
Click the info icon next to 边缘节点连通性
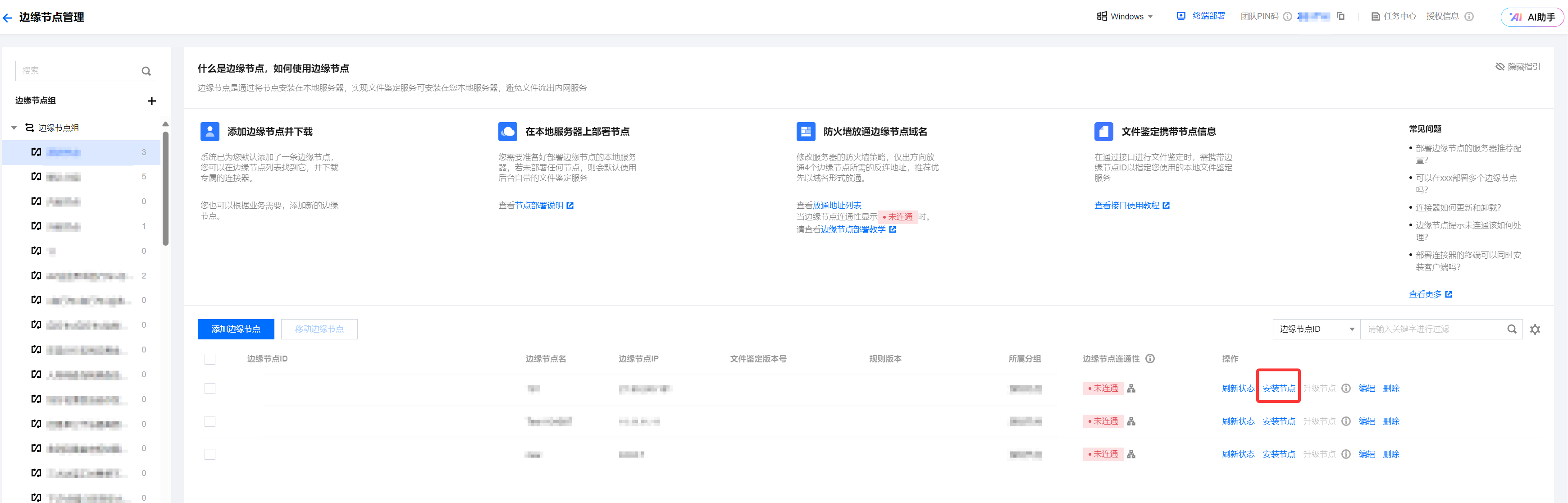click(1150, 359)
